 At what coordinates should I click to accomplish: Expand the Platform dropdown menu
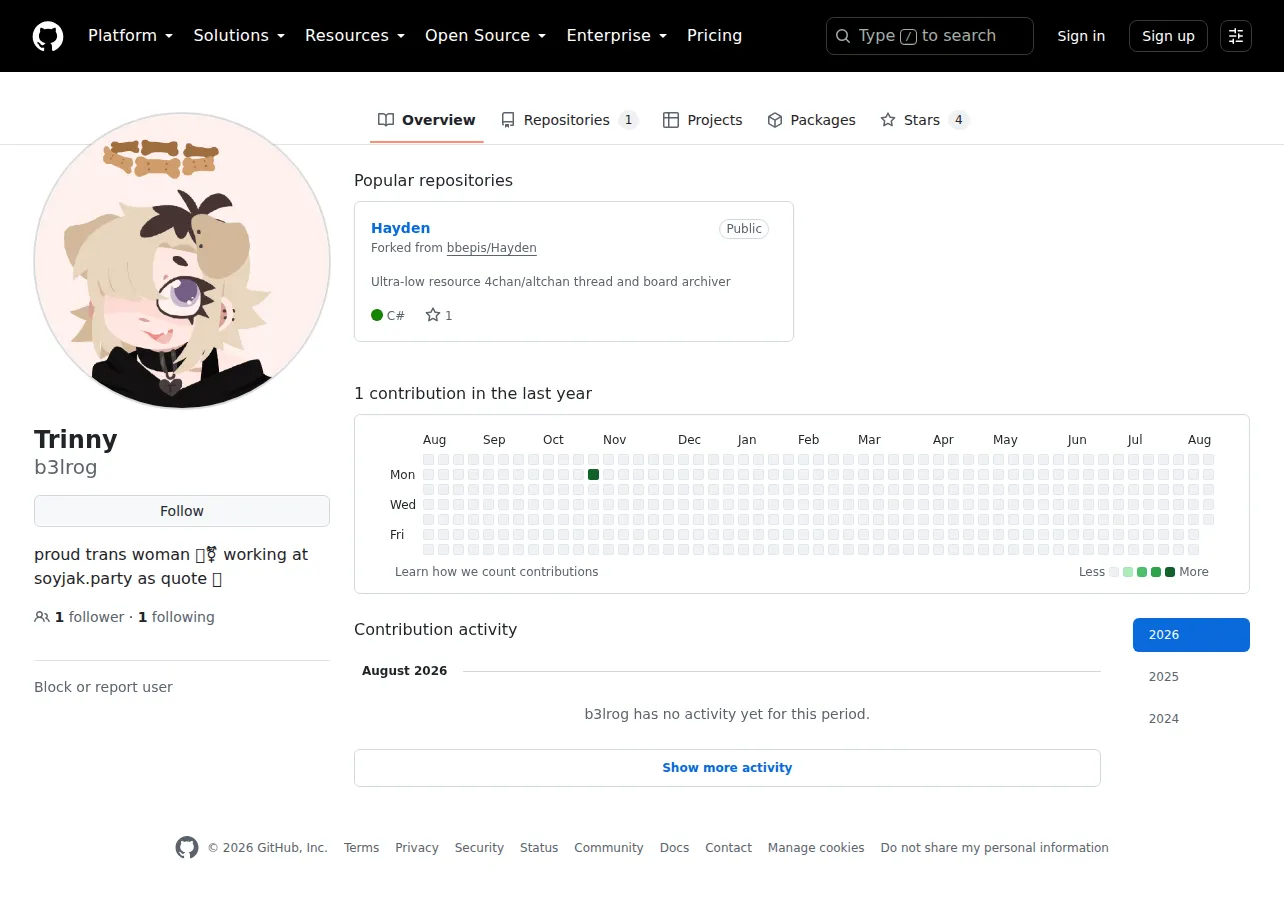coord(131,36)
